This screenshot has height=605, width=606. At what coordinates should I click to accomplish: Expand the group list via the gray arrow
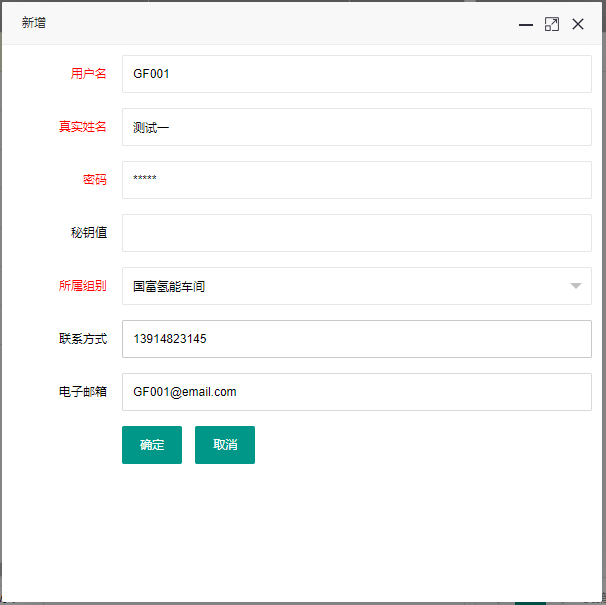click(x=575, y=286)
